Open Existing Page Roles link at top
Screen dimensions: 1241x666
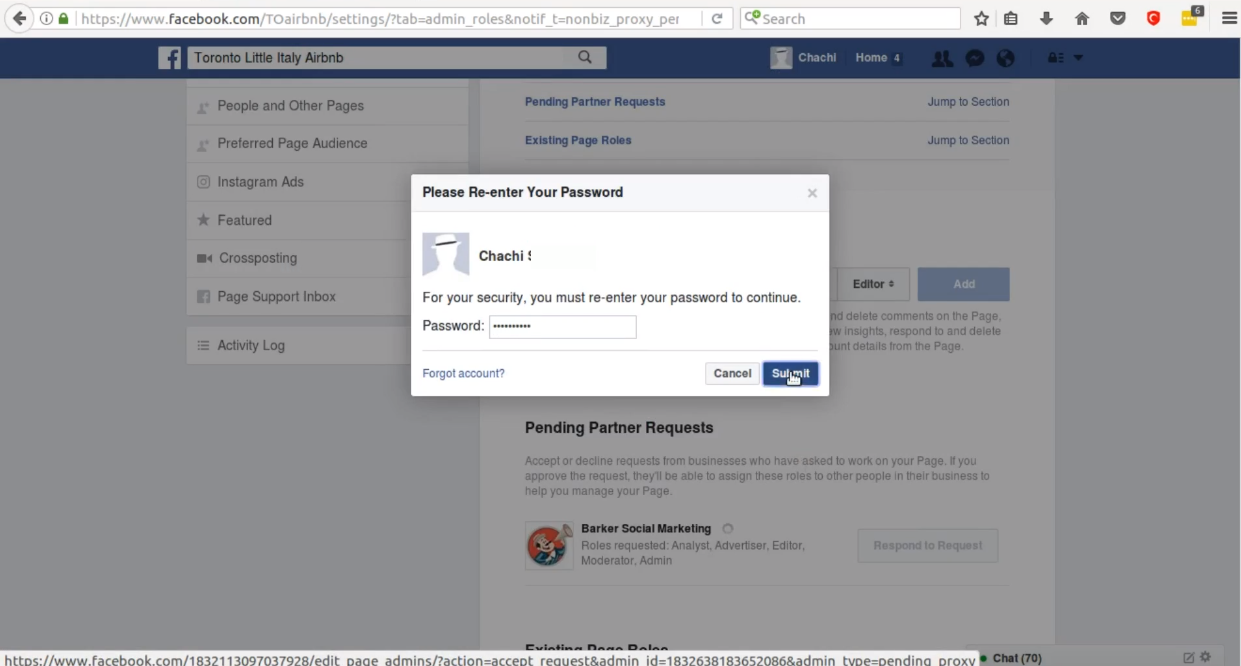click(578, 140)
